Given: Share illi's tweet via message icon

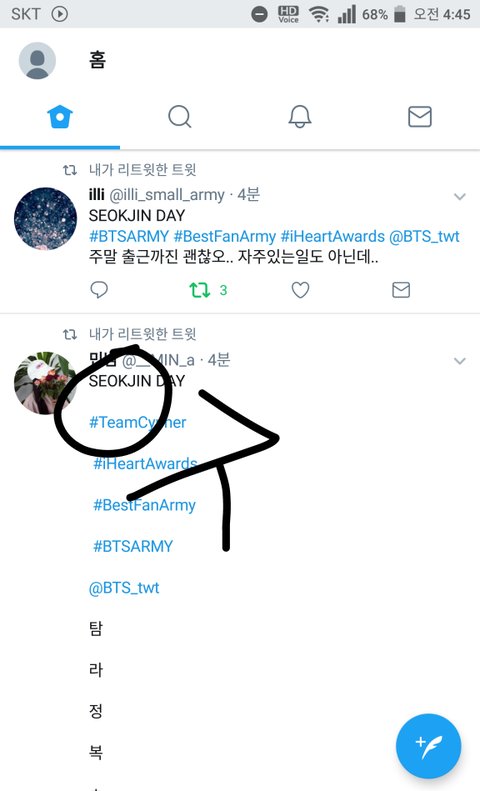Looking at the screenshot, I should tap(401, 290).
